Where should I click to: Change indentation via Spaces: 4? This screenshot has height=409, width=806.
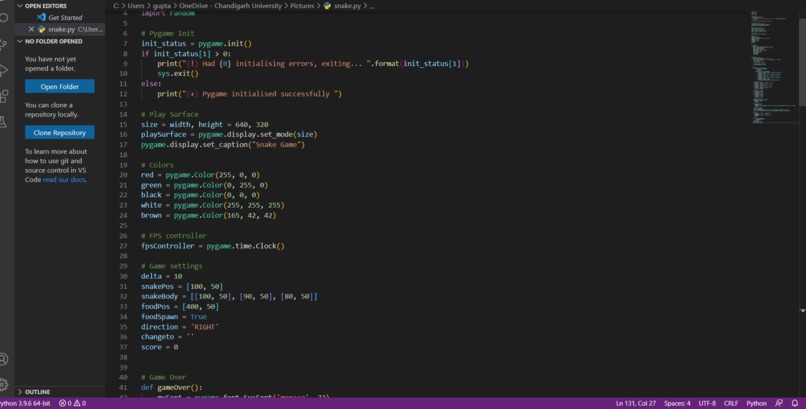pyautogui.click(x=677, y=403)
